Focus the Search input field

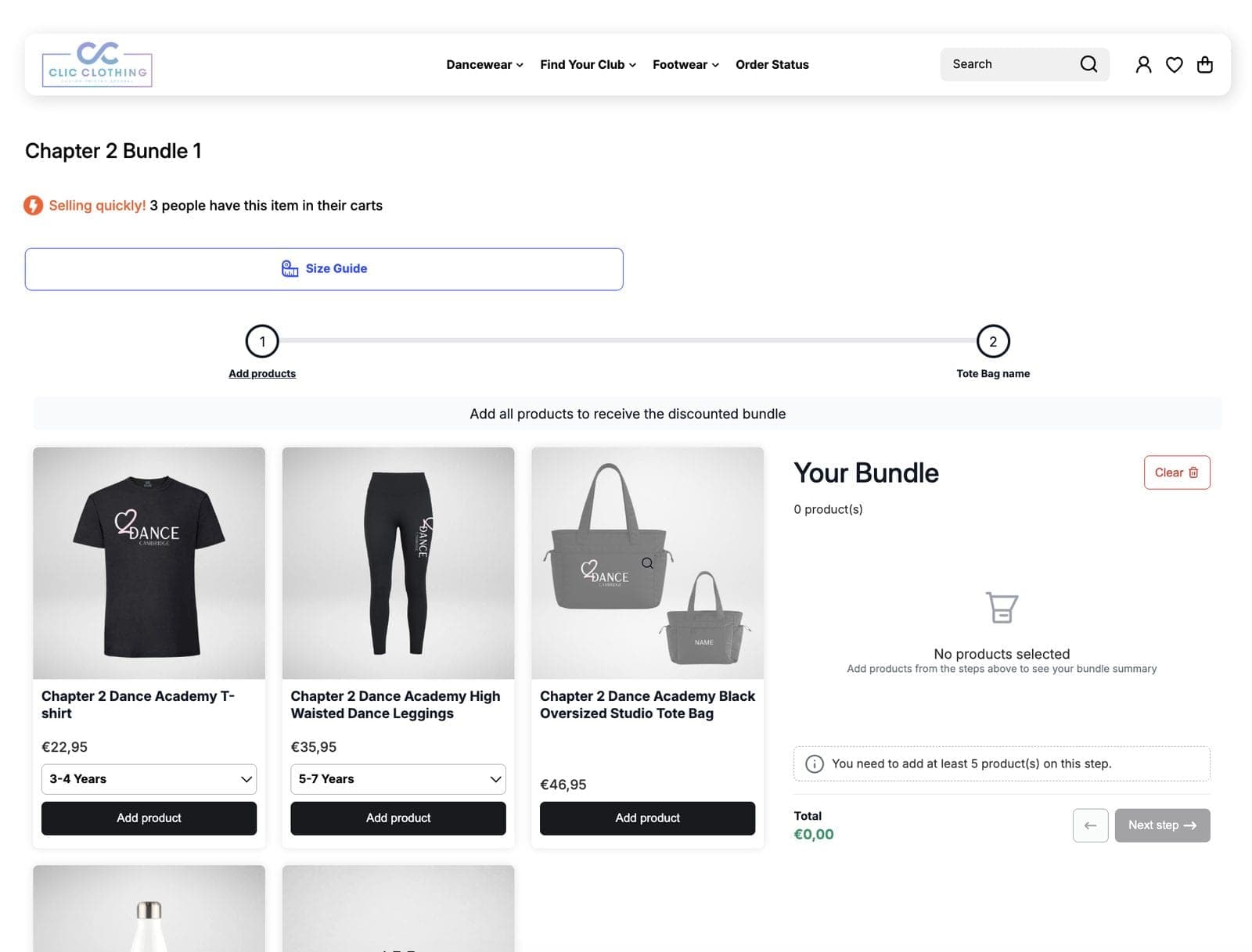[1009, 64]
